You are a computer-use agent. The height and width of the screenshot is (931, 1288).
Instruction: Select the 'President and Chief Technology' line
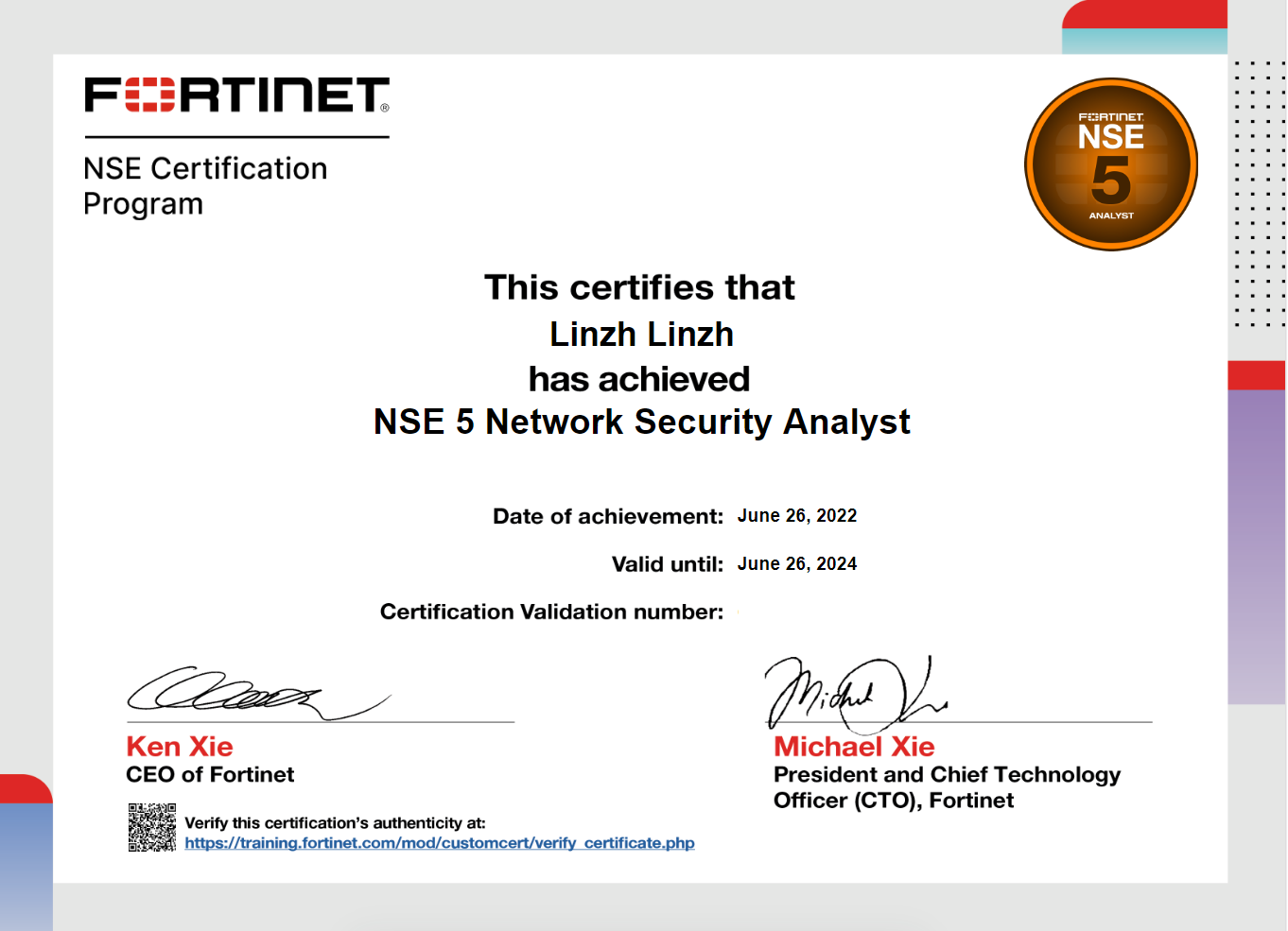[947, 775]
